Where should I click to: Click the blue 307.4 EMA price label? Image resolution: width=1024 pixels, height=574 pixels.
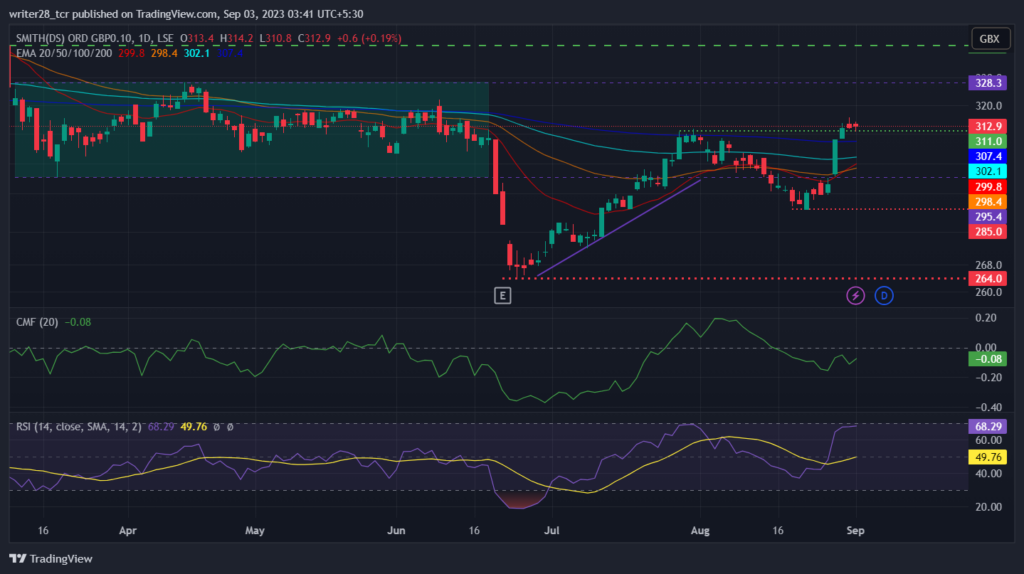pos(987,156)
